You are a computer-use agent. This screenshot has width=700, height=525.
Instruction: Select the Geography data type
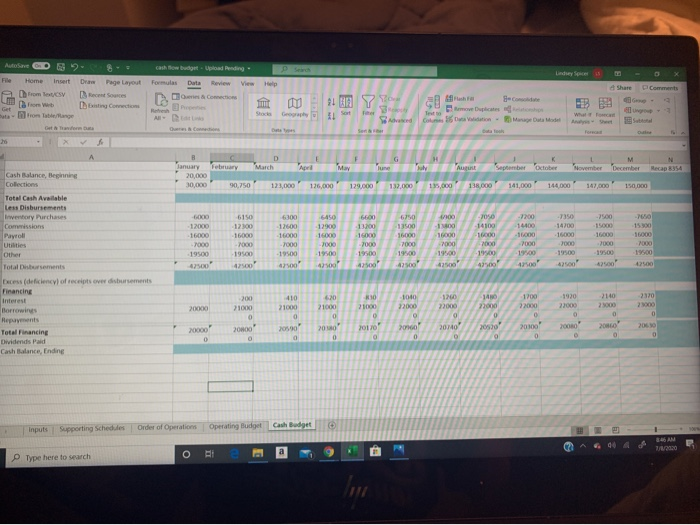(295, 107)
